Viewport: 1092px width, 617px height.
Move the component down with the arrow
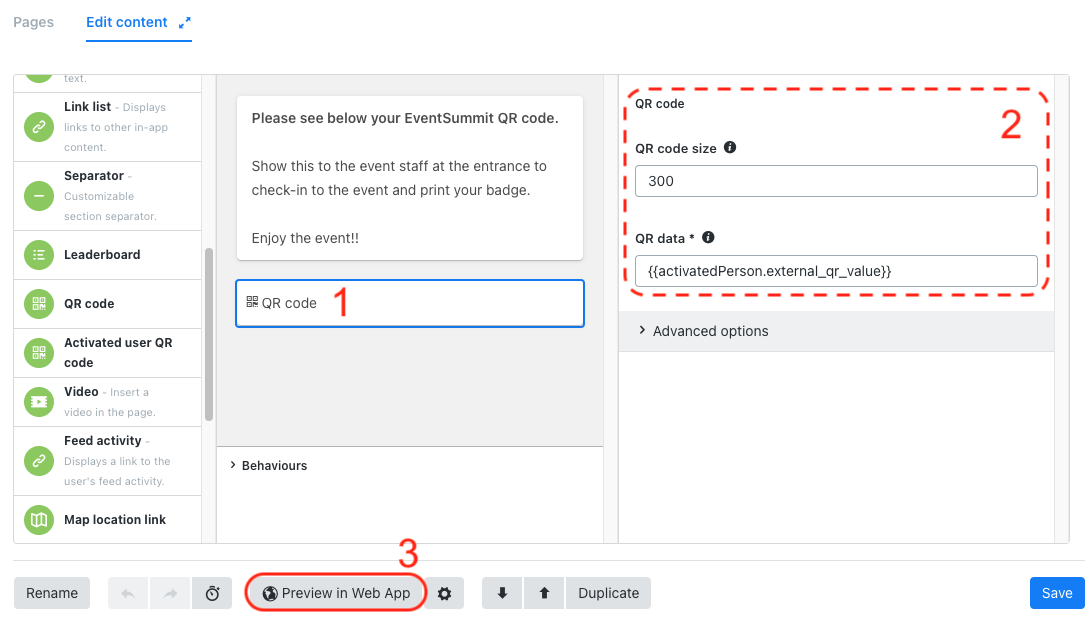click(x=502, y=593)
